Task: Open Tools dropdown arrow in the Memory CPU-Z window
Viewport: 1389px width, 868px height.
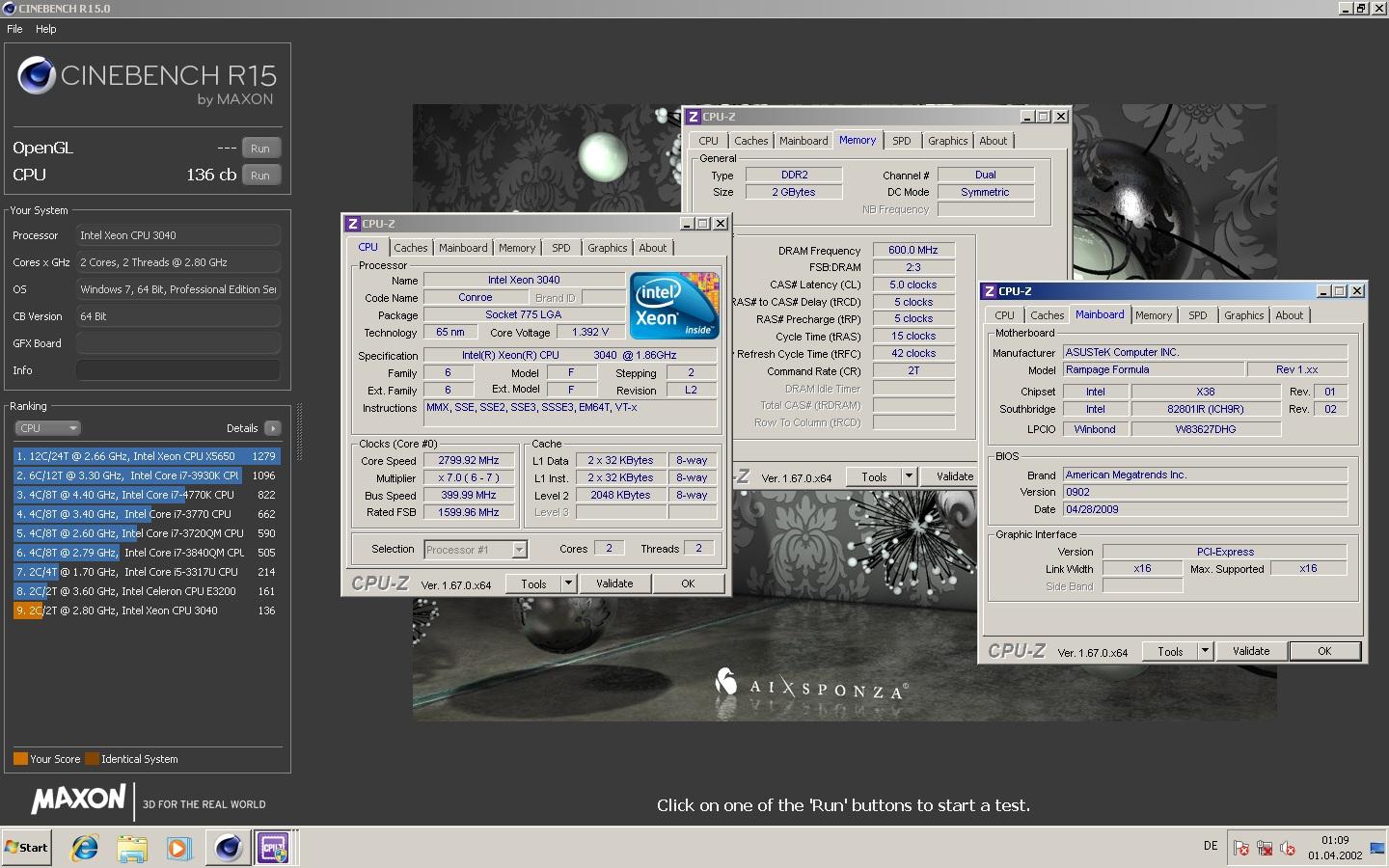Action: 909,476
